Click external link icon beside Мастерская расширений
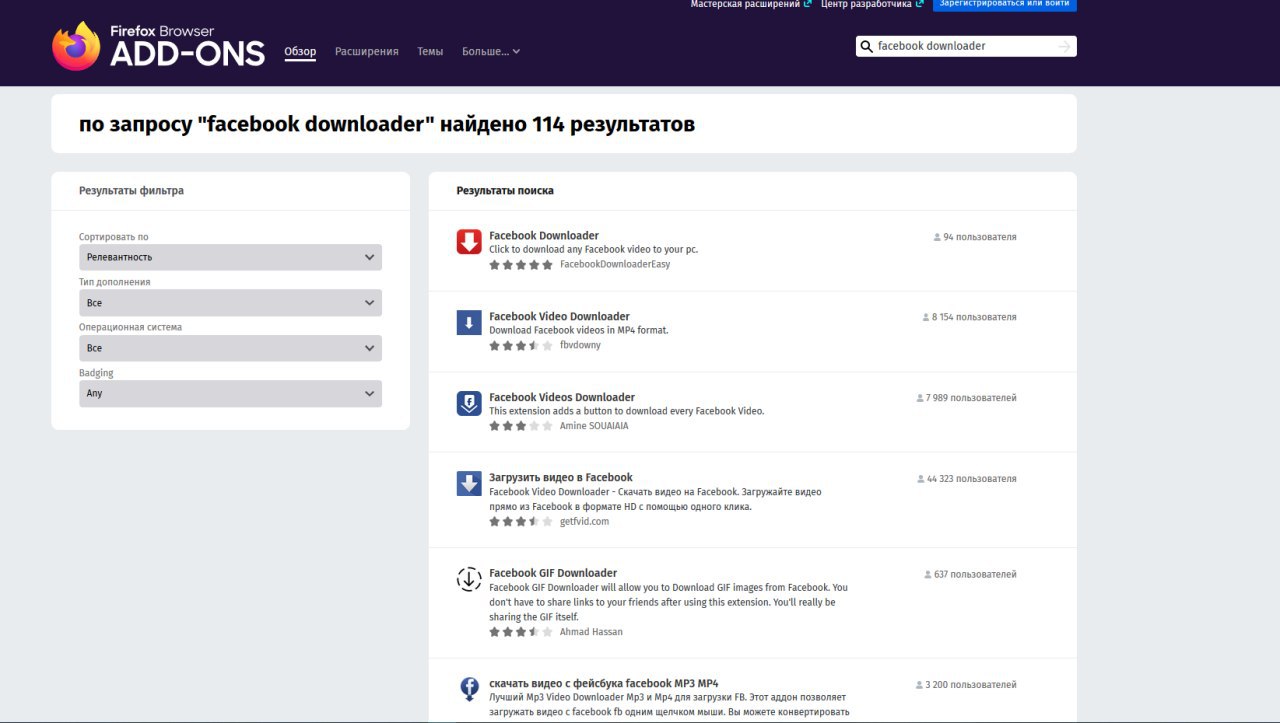Image resolution: width=1280 pixels, height=723 pixels. (x=807, y=4)
